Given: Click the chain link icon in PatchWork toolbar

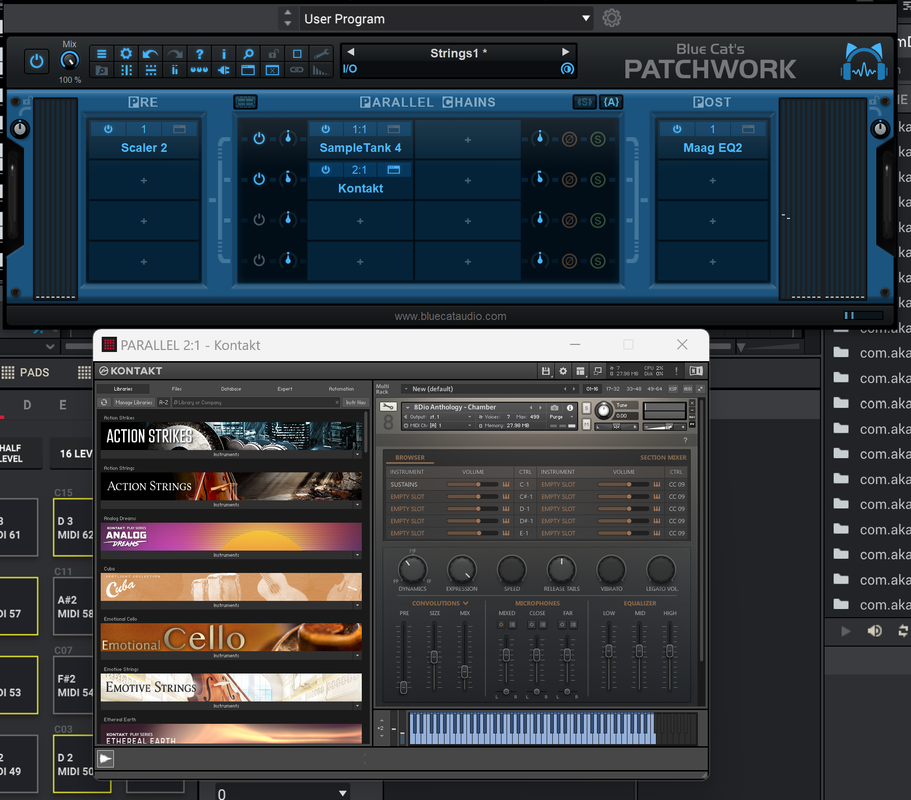Looking at the screenshot, I should [x=297, y=70].
